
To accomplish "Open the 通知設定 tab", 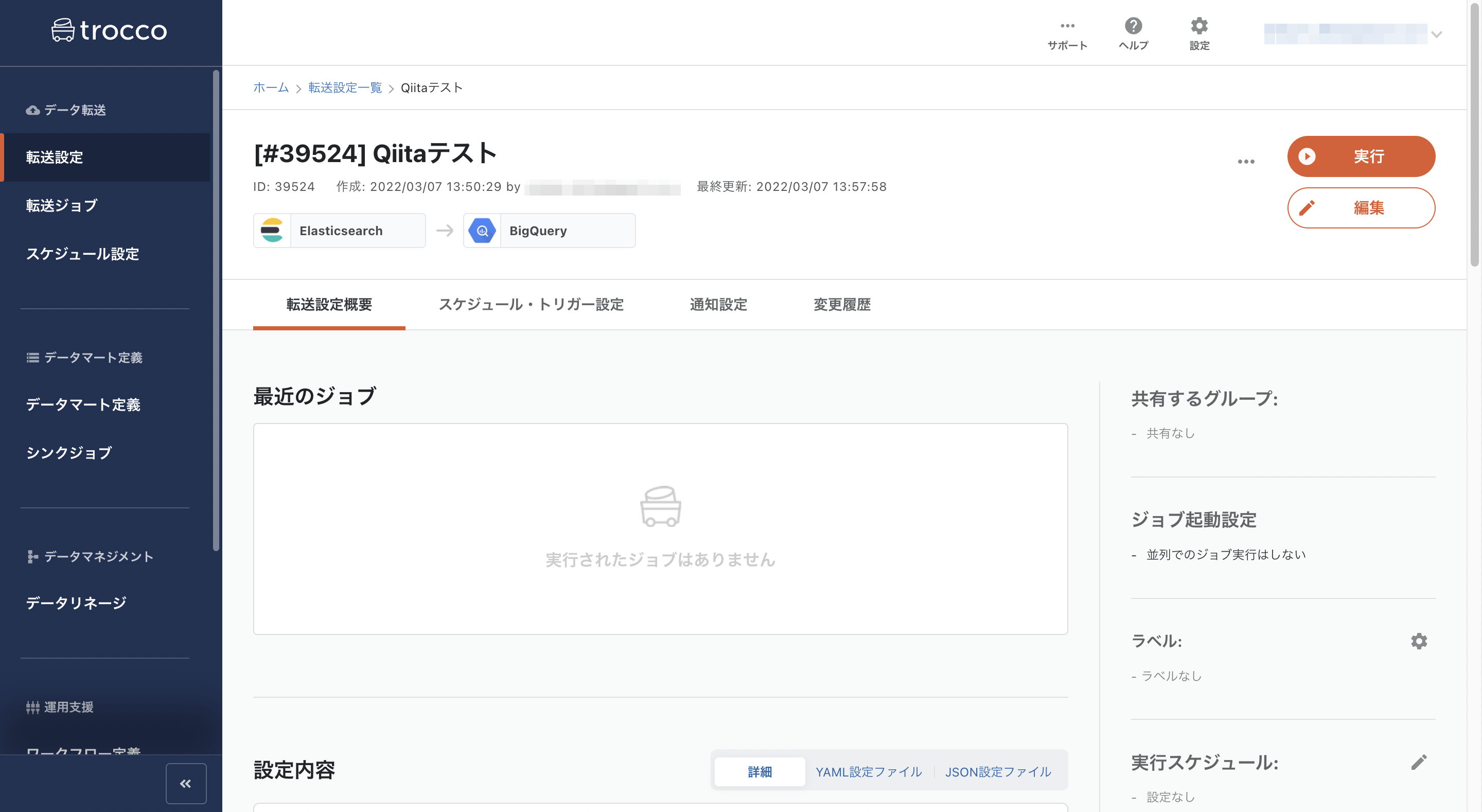I will pos(718,305).
